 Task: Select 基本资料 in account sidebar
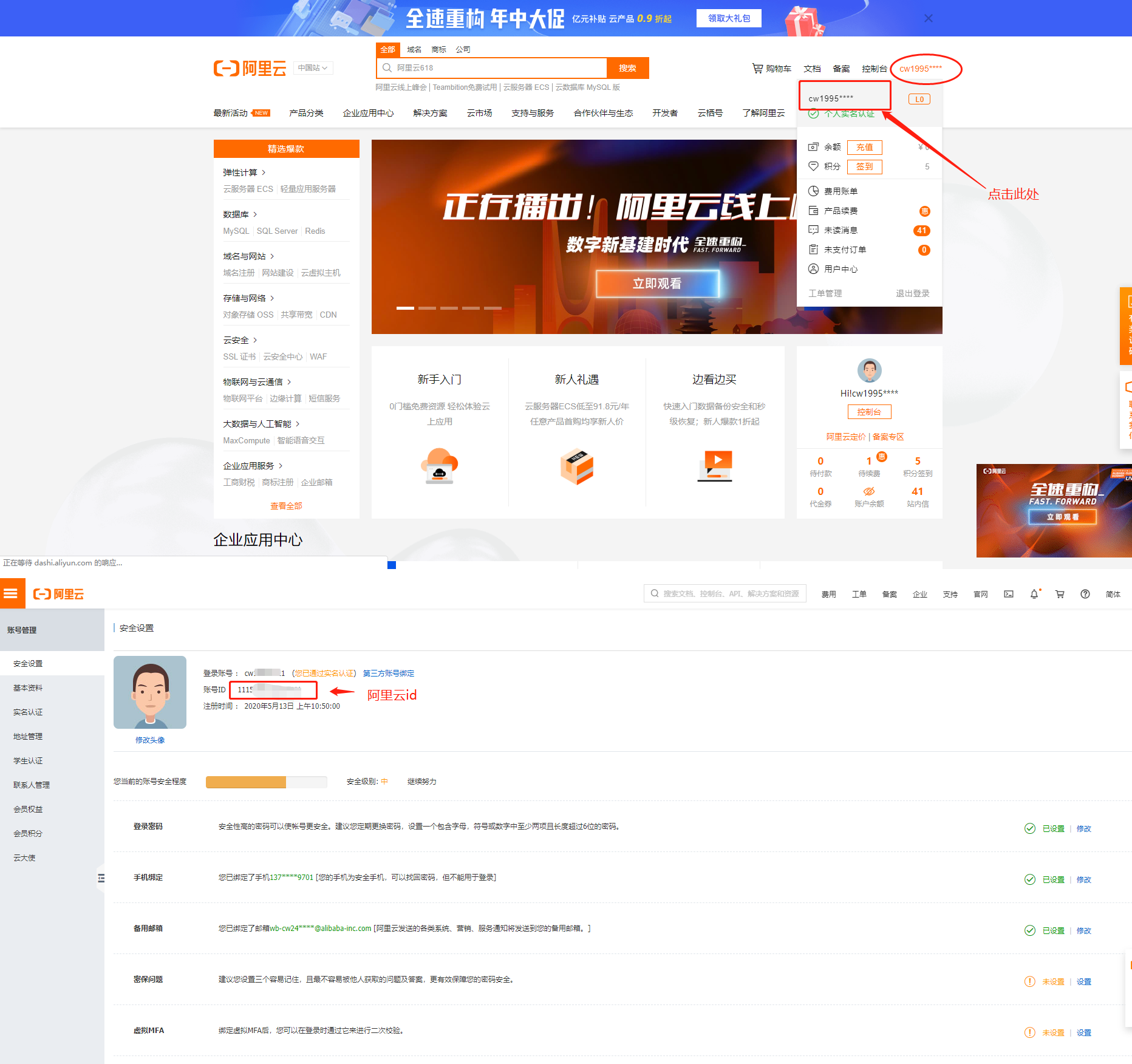pyautogui.click(x=28, y=687)
